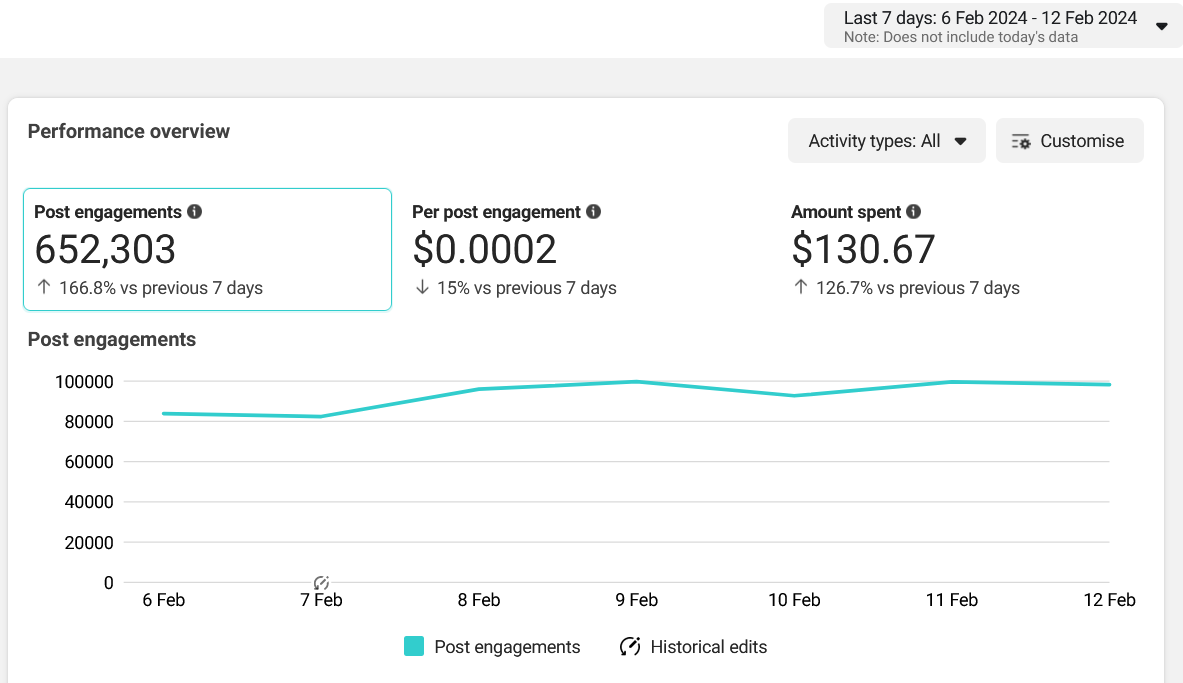Click info icon beside Per post engagement
This screenshot has width=1183, height=683.
click(593, 212)
